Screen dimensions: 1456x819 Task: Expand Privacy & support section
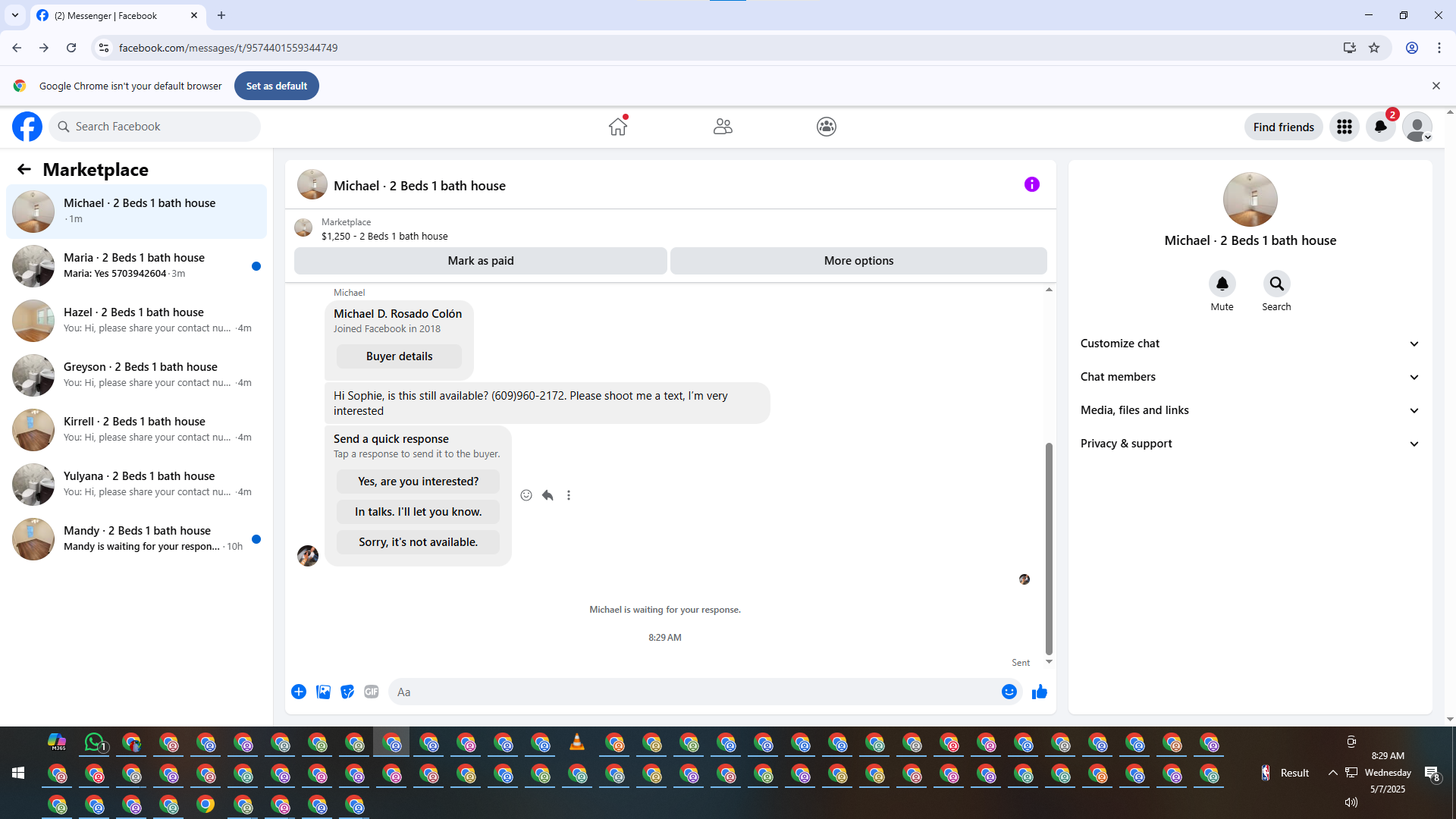point(1250,444)
